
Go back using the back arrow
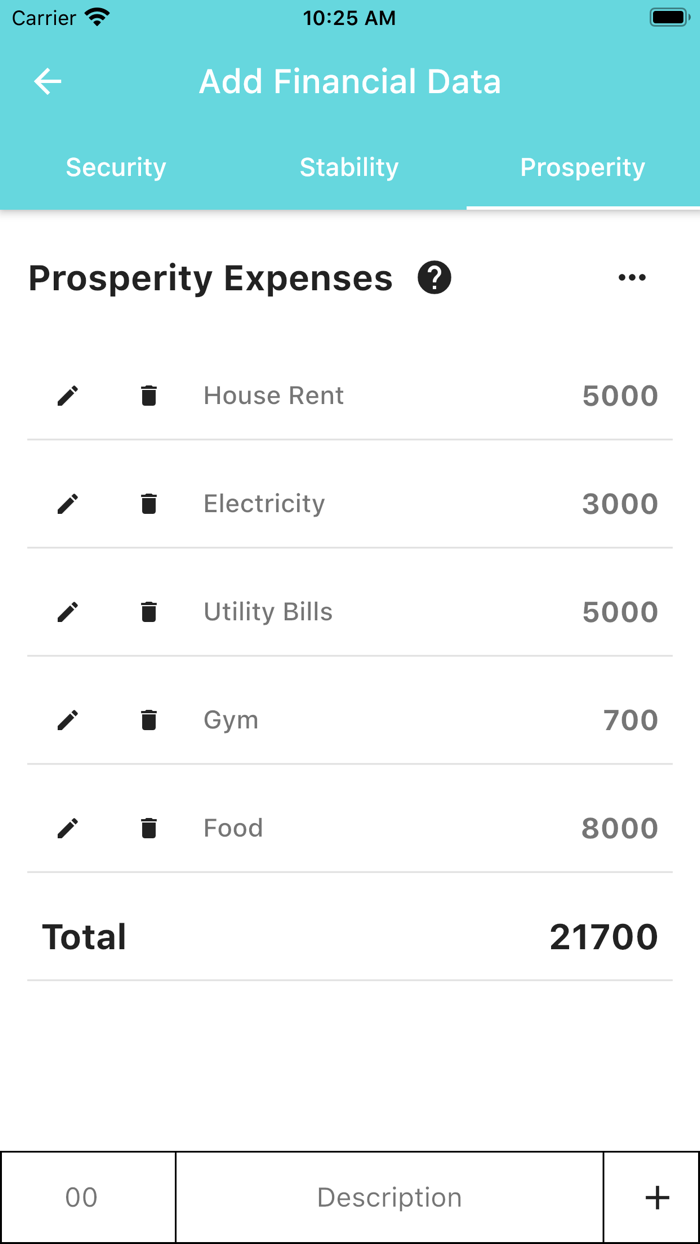(x=47, y=81)
